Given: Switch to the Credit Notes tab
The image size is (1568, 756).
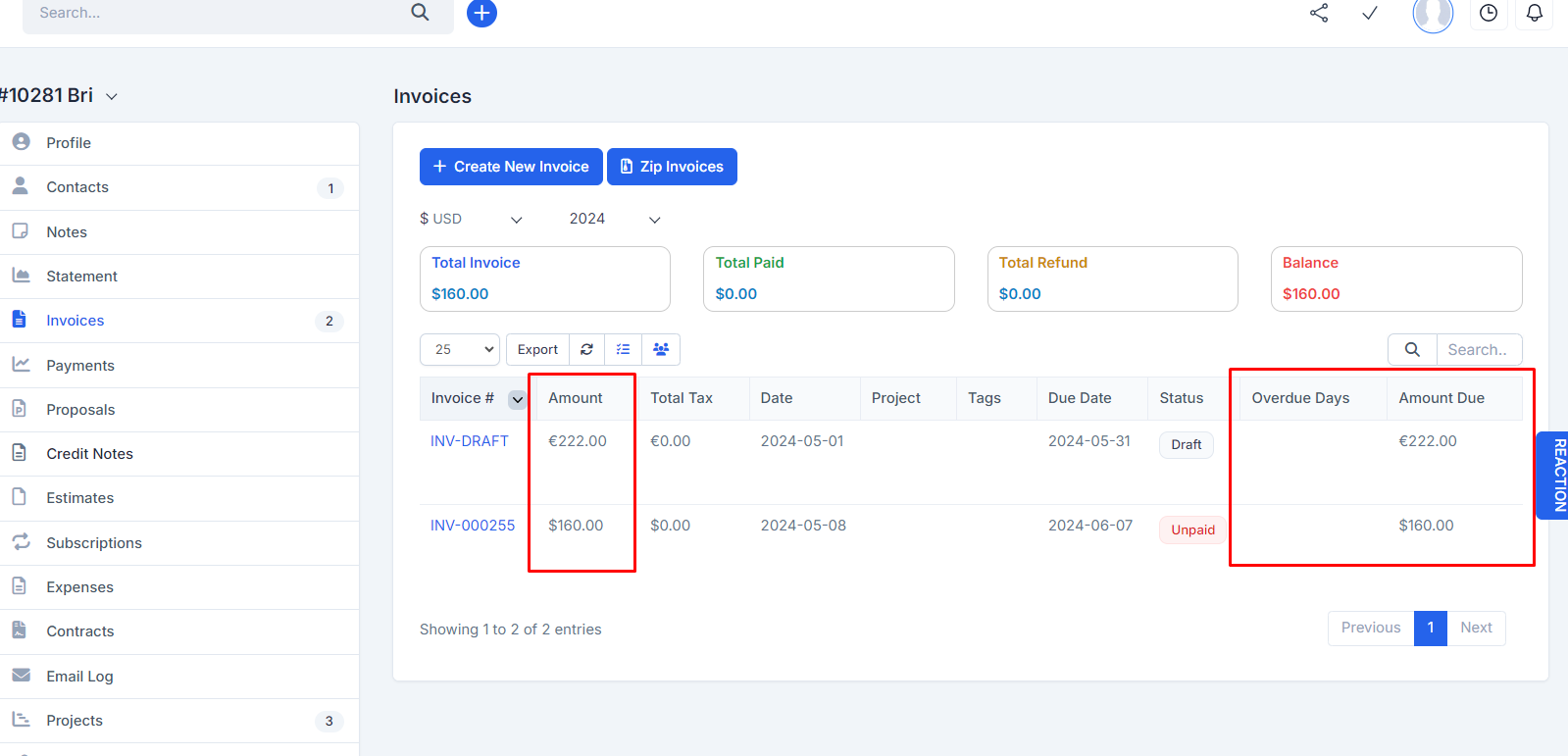Looking at the screenshot, I should 89,454.
